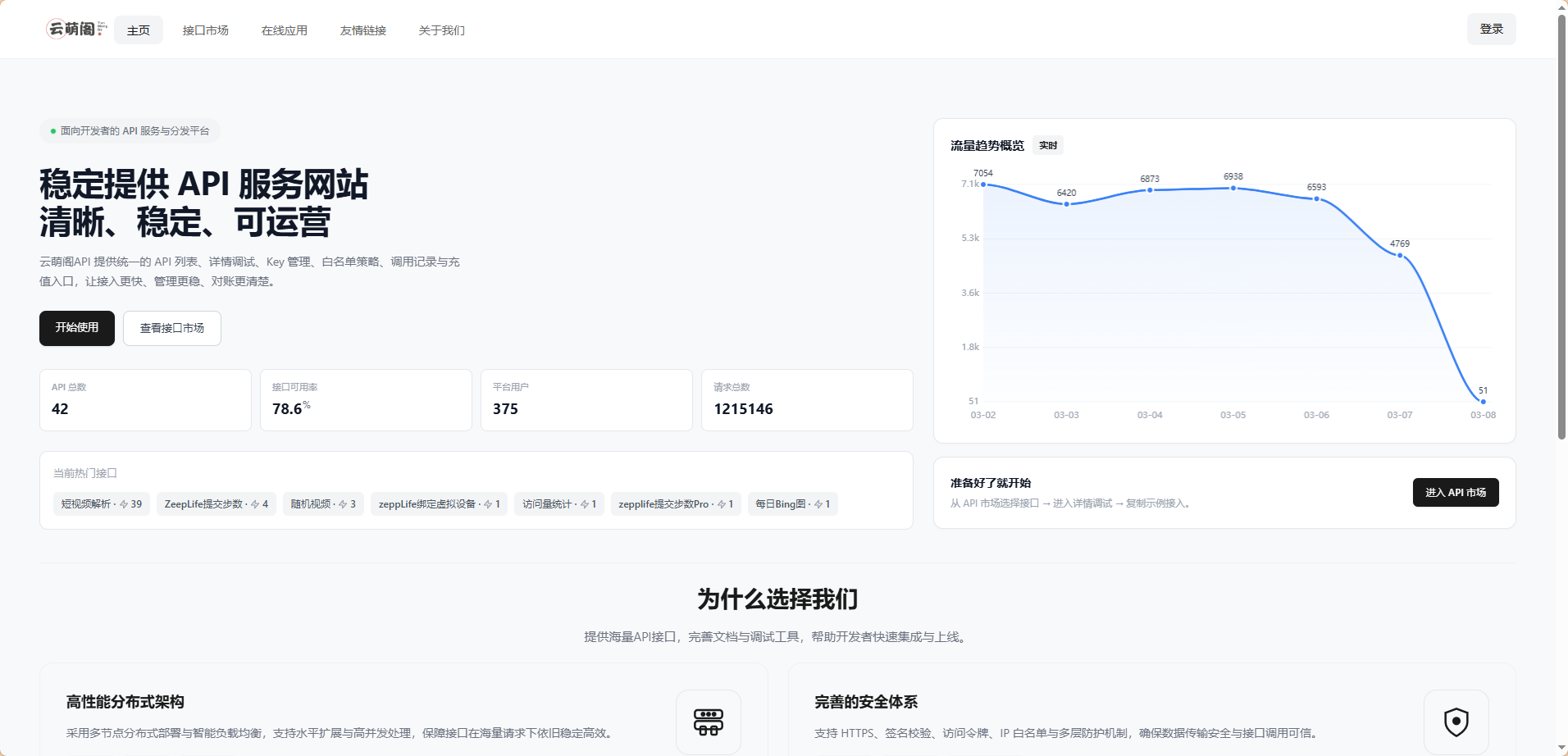
Task: Click the 当前热门接口 label
Action: pyautogui.click(x=85, y=474)
